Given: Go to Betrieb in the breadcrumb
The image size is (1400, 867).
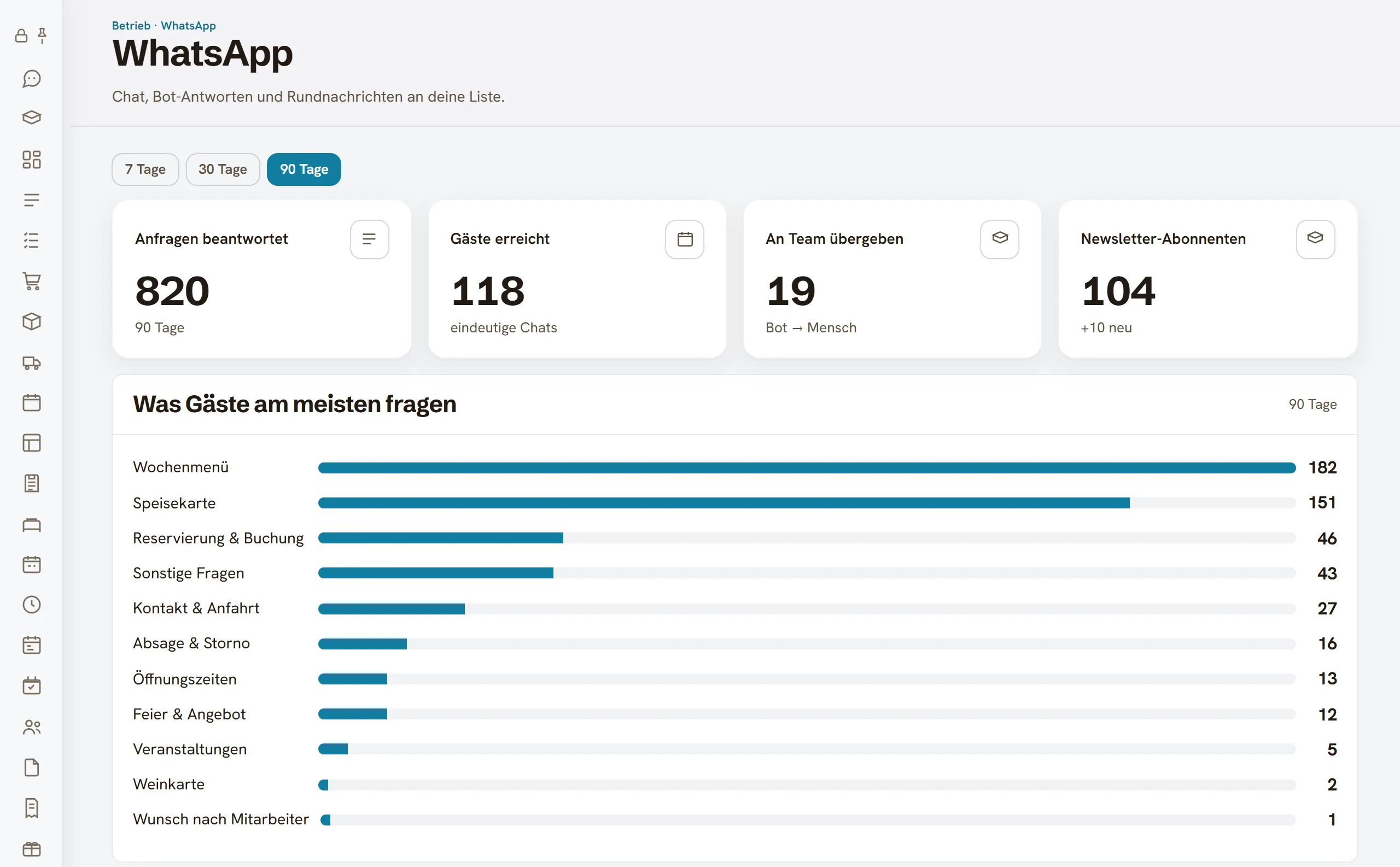Looking at the screenshot, I should click(131, 26).
